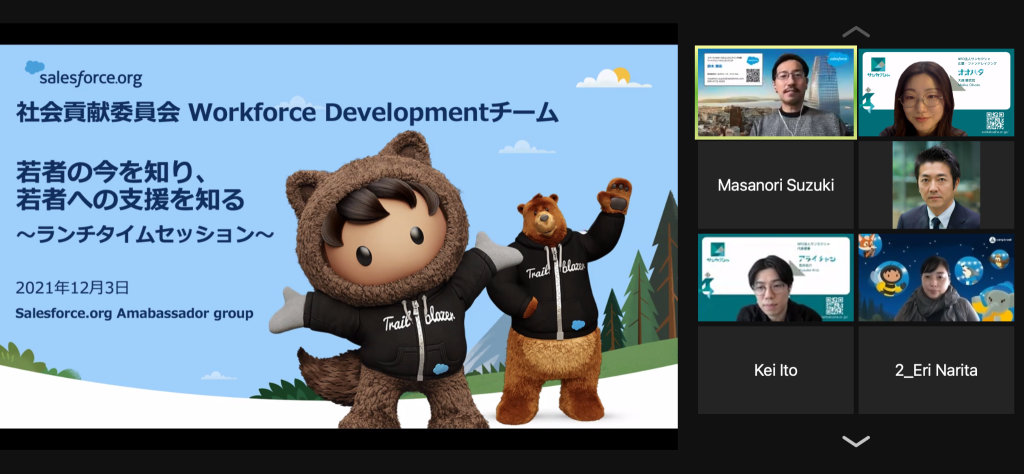Screen dimensions: 1024x474
Task: Click QR code in woman's tile
Action: pyautogui.click(x=995, y=121)
